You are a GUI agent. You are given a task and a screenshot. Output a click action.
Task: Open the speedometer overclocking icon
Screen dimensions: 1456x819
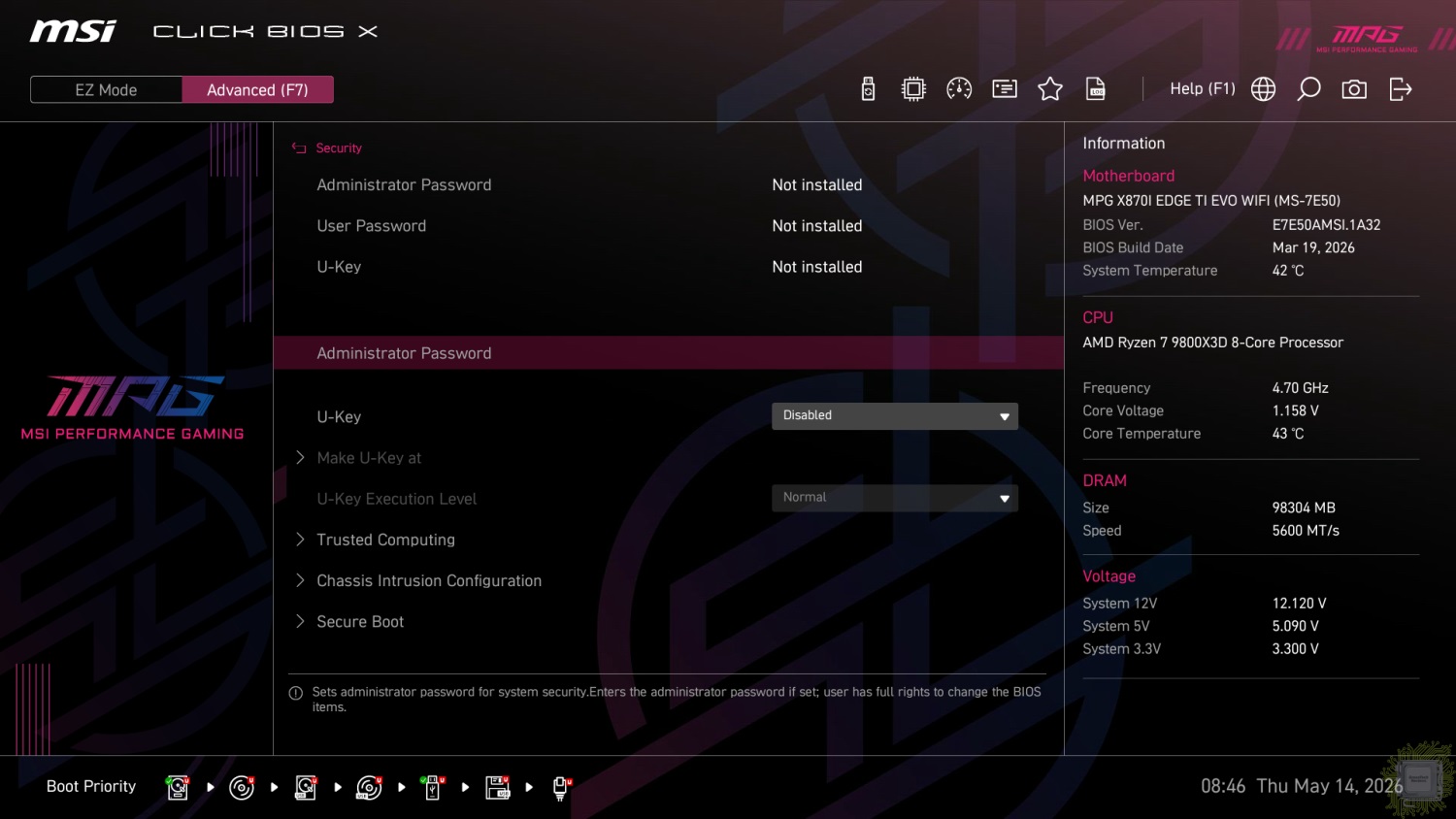point(959,89)
